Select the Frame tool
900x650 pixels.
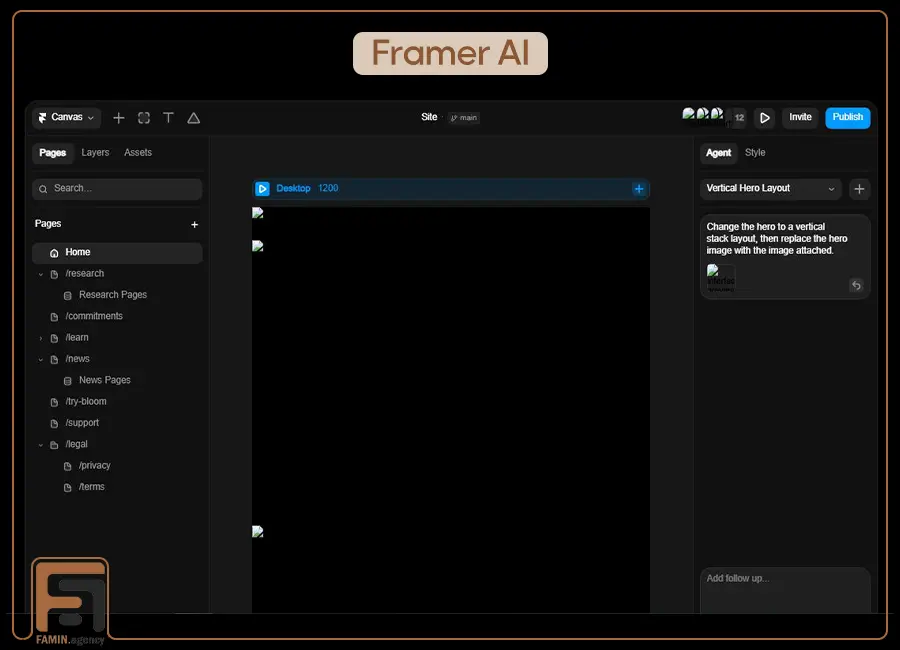(x=143, y=118)
